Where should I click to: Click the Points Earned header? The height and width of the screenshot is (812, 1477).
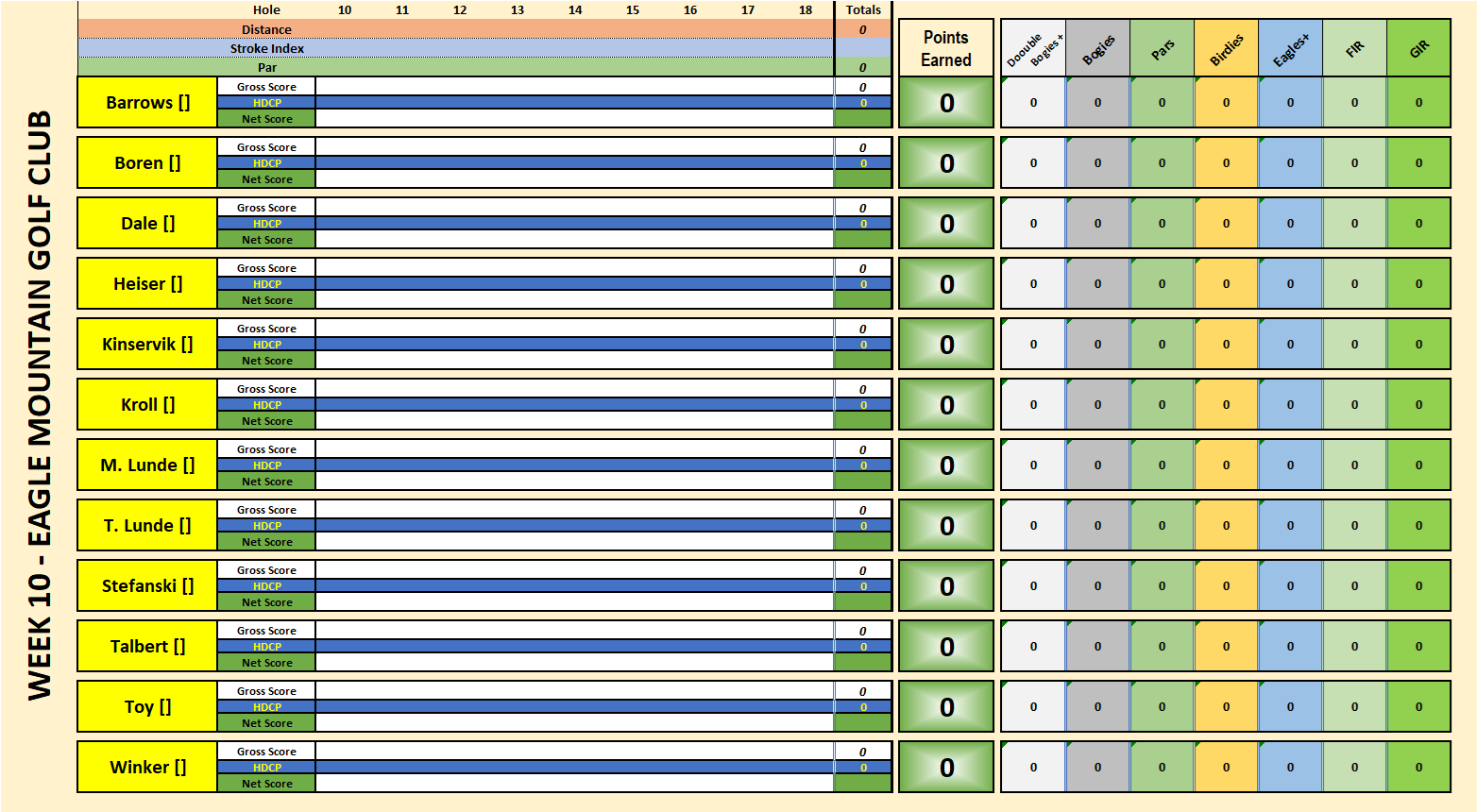(x=945, y=48)
